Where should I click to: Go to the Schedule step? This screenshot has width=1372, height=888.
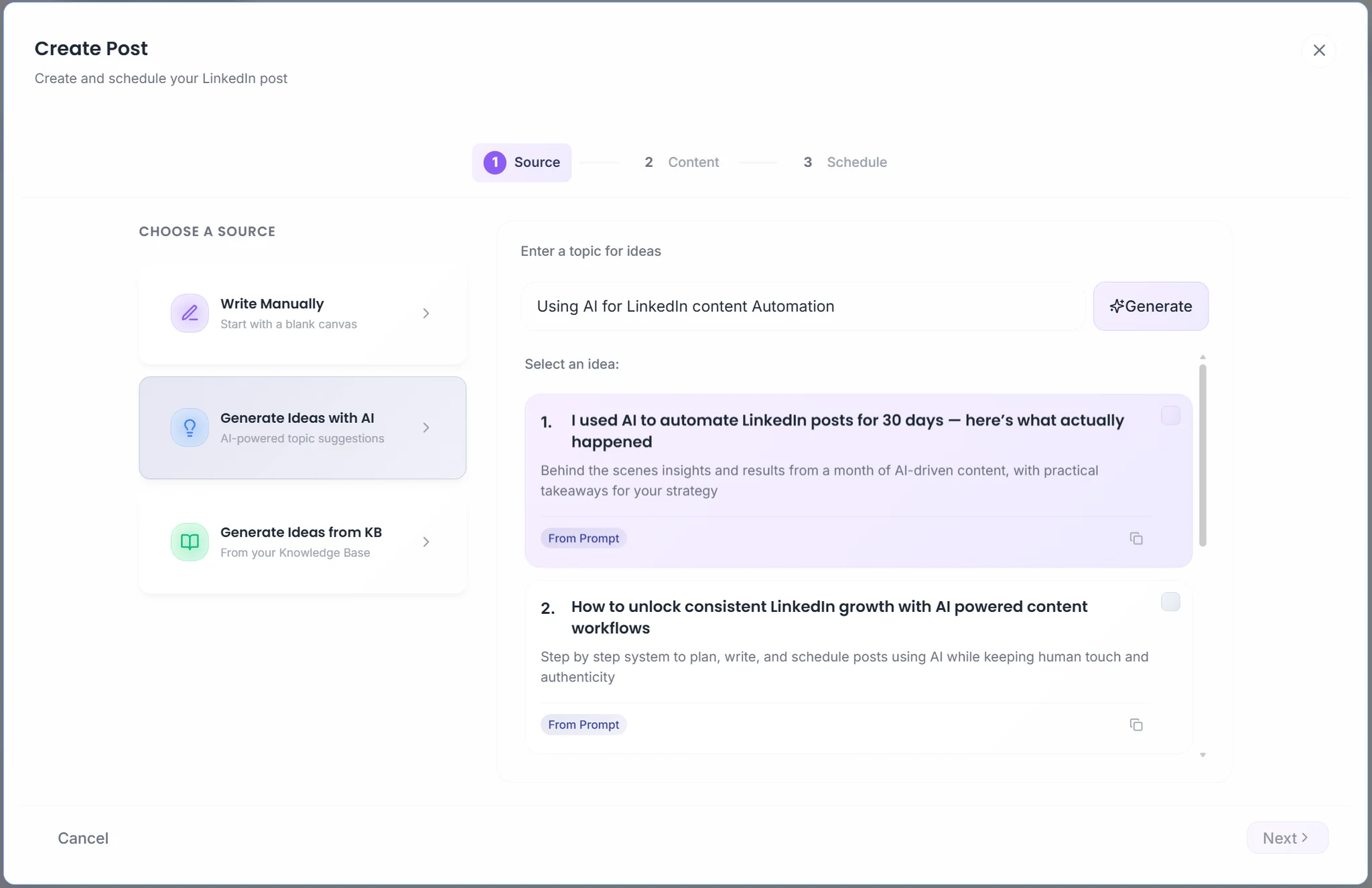857,162
